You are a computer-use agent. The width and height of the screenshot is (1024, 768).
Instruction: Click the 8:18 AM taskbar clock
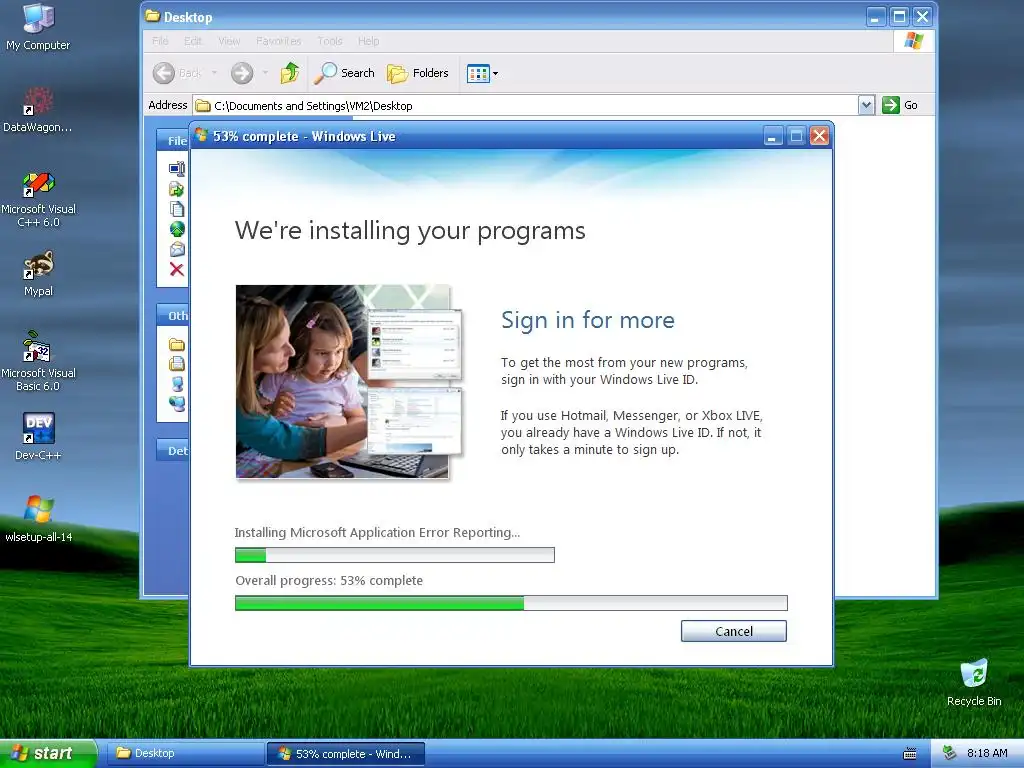tap(987, 753)
